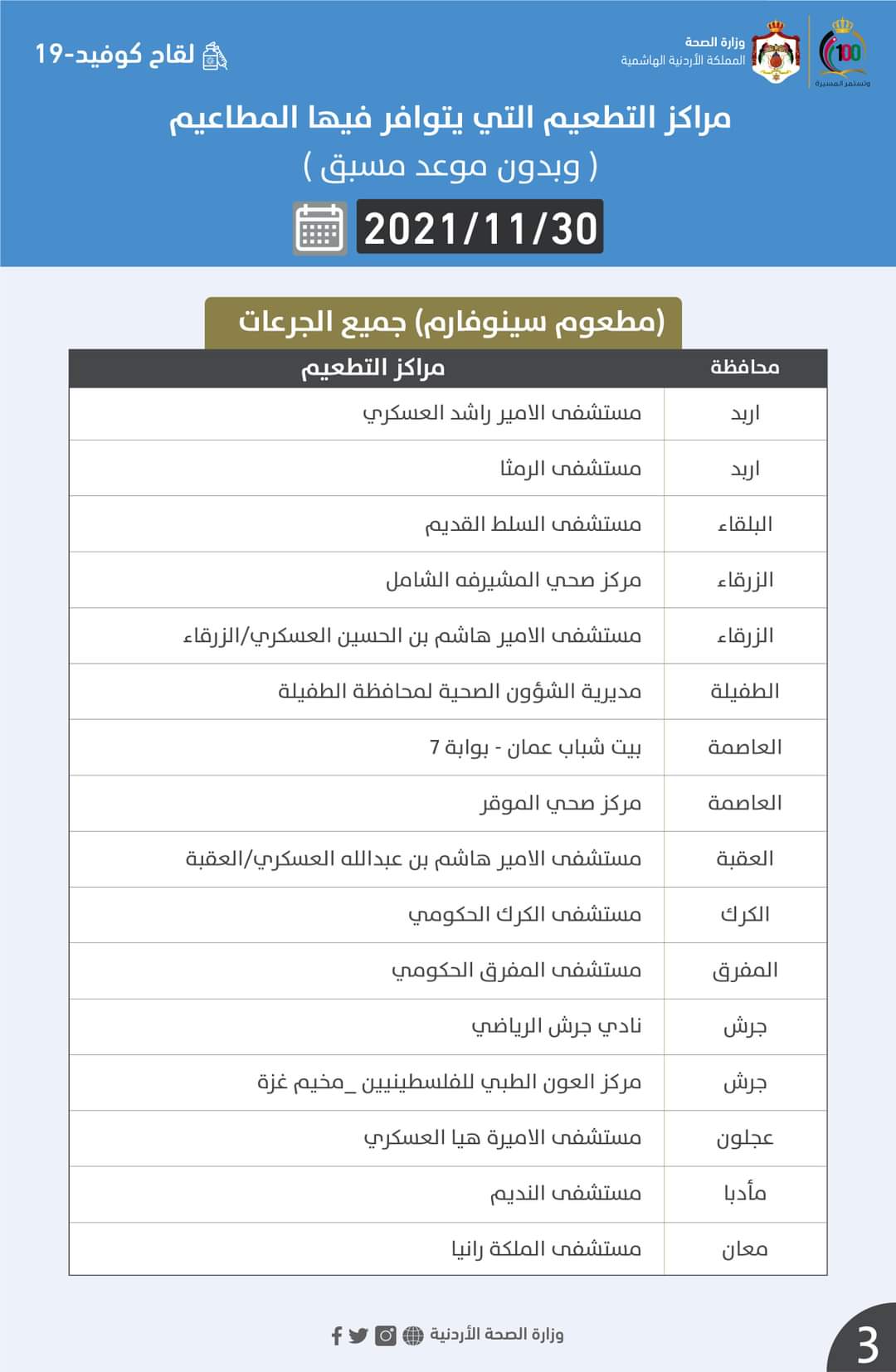896x1372 pixels.
Task: Click the globe website icon in the footer
Action: pyautogui.click(x=413, y=1336)
